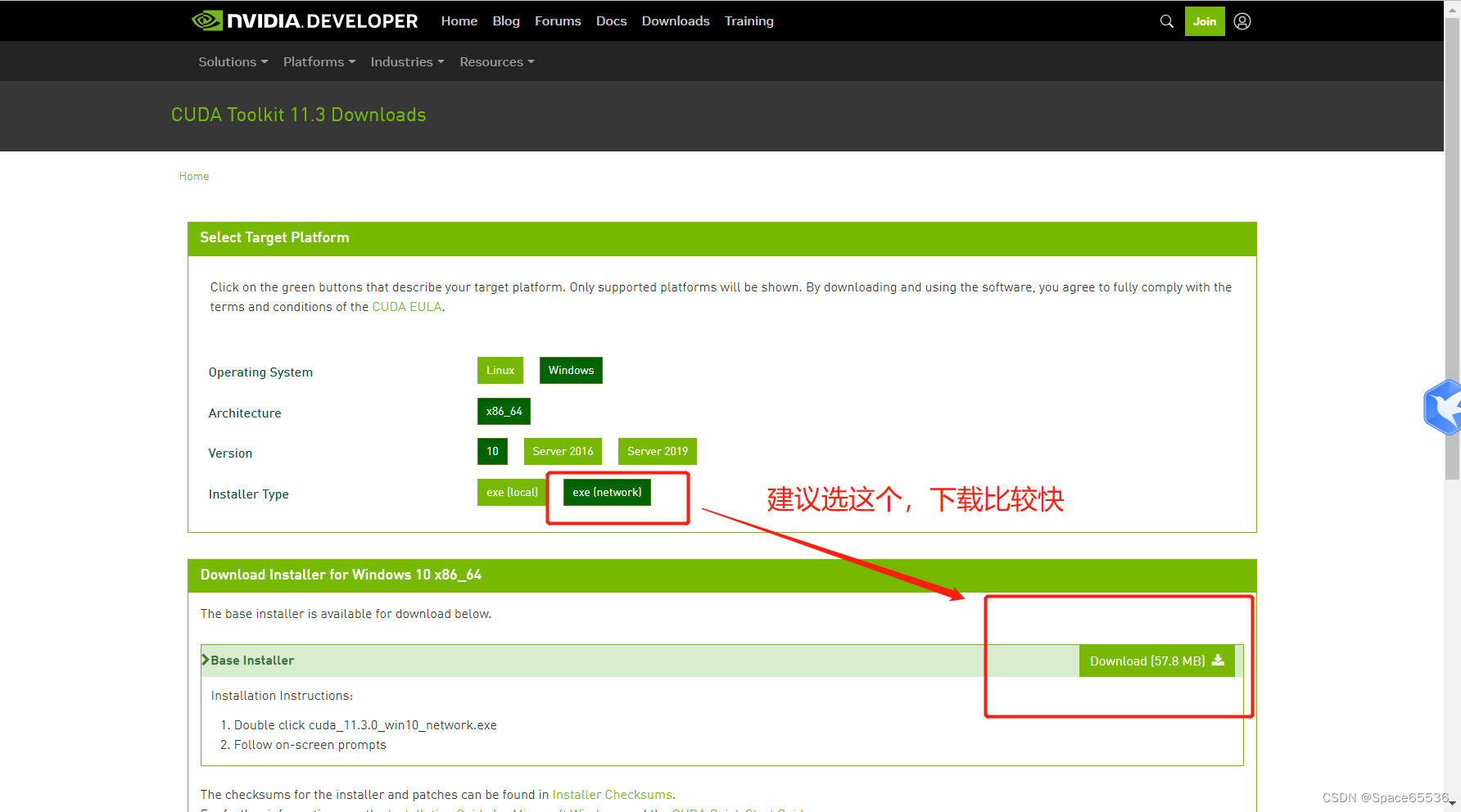The width and height of the screenshot is (1461, 812).
Task: Click the Architecture label
Action: [x=245, y=413]
